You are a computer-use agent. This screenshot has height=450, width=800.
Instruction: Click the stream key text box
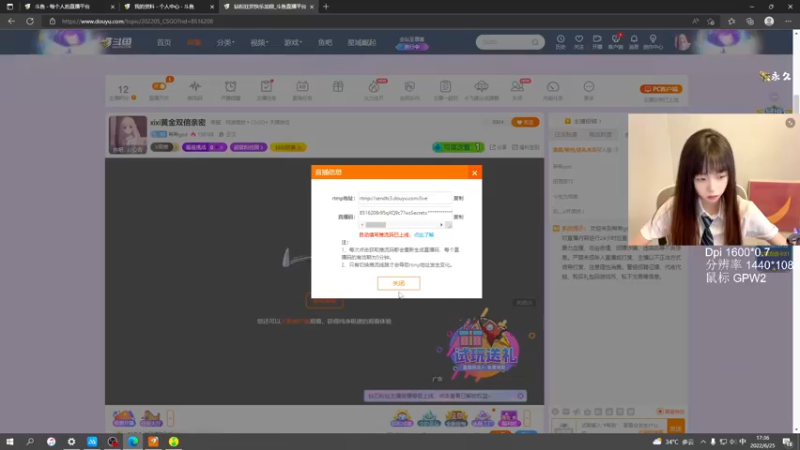pyautogui.click(x=405, y=213)
